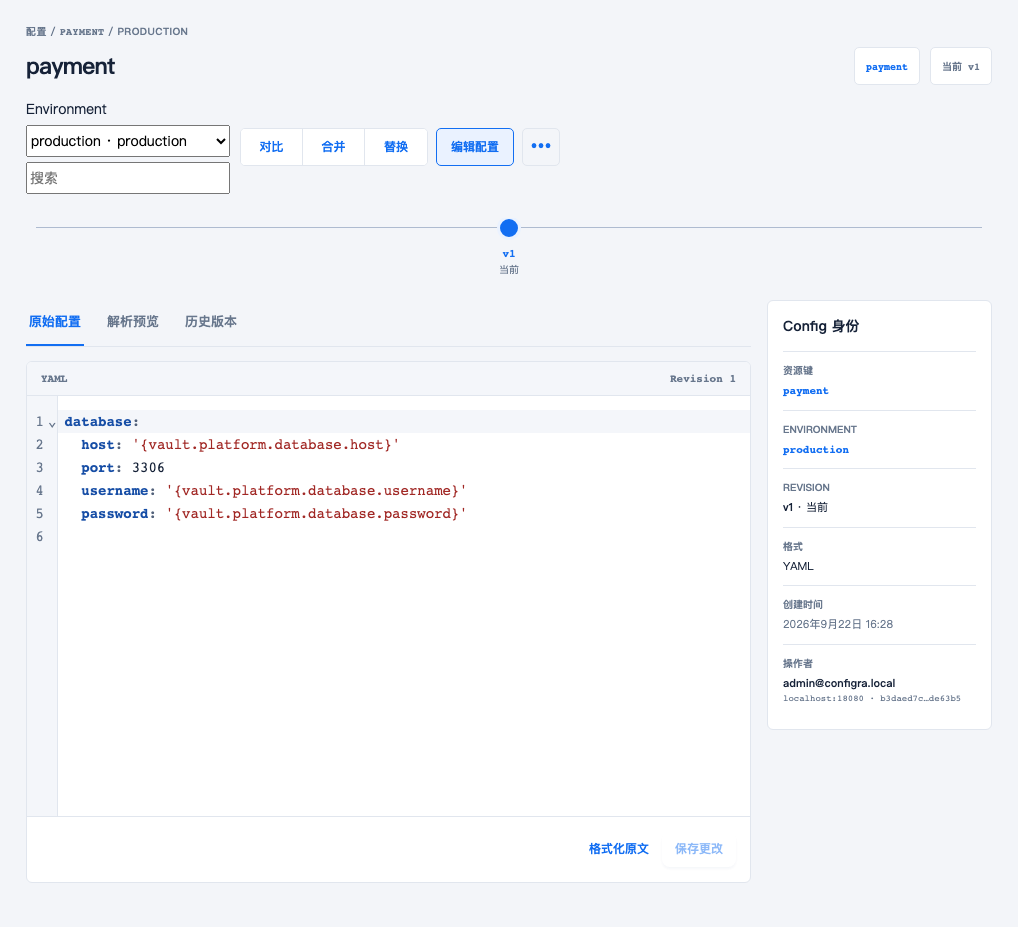This screenshot has width=1018, height=927.
Task: Click 格式化原文 format source button
Action: [x=618, y=848]
